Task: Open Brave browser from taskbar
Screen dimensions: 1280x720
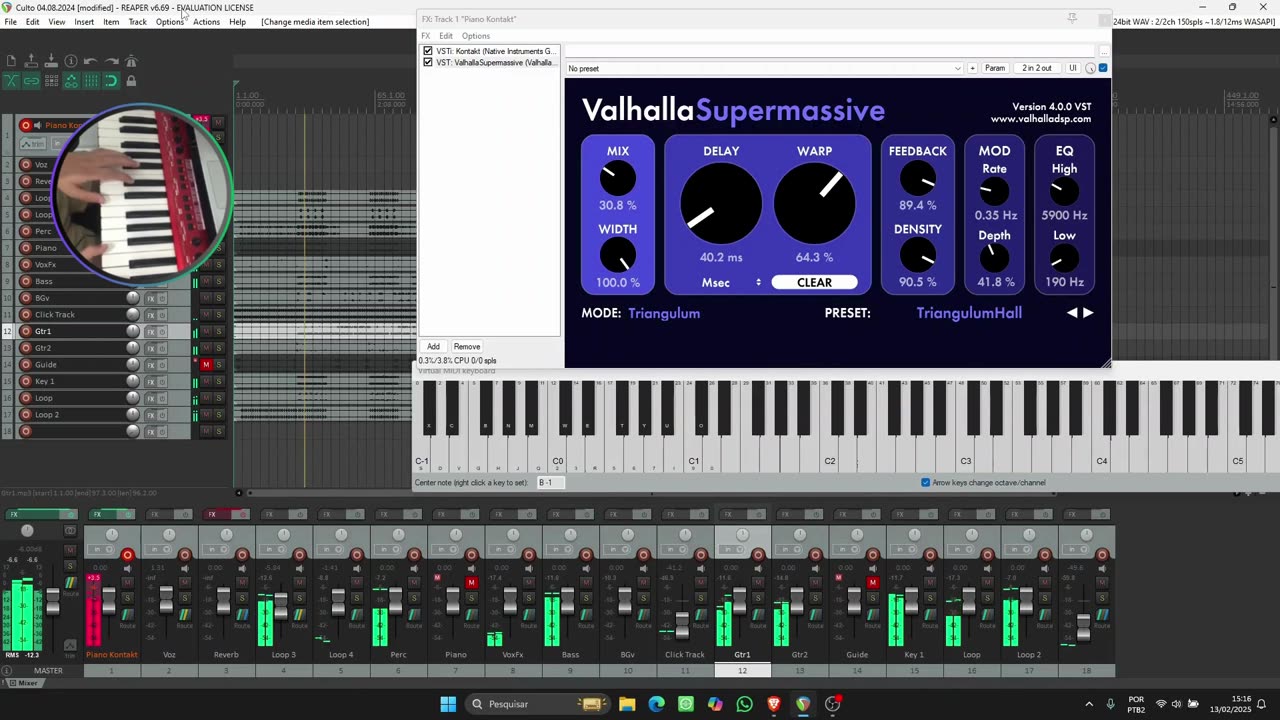Action: coord(773,704)
